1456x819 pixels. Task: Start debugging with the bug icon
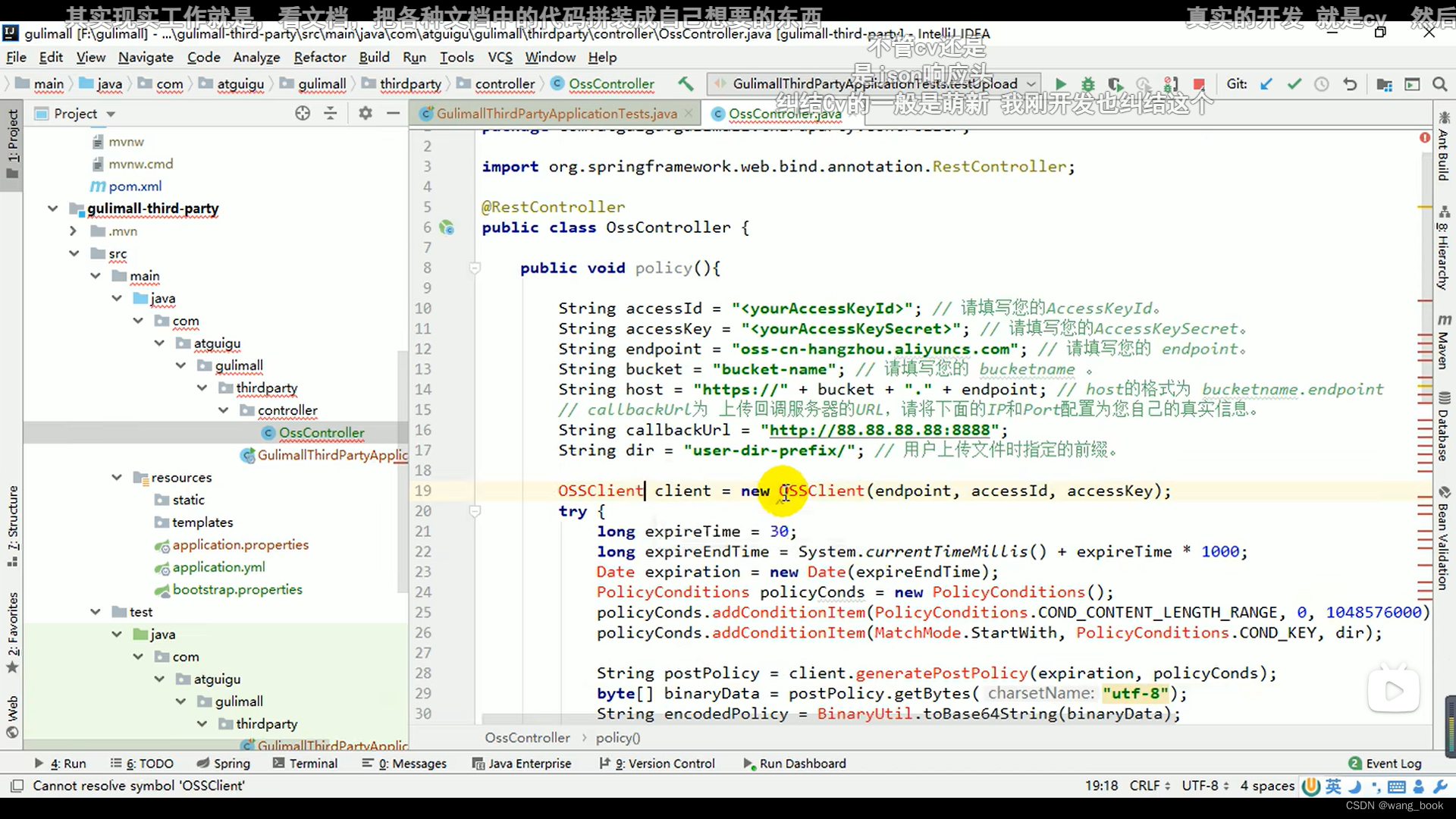pos(1088,84)
